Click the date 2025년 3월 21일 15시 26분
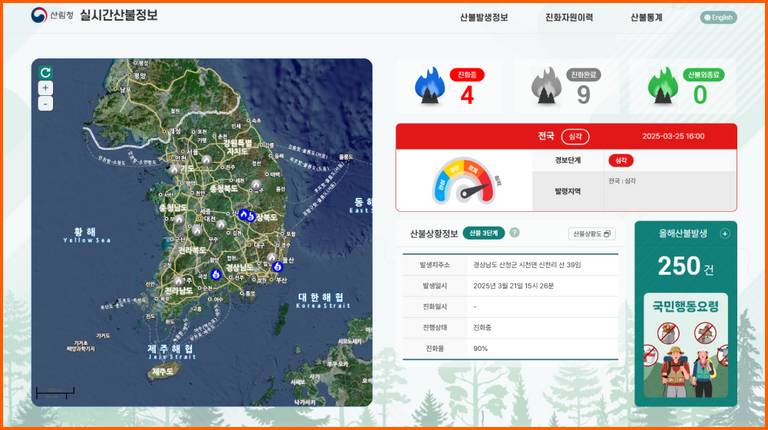Viewport: 768px width, 430px height. click(513, 286)
